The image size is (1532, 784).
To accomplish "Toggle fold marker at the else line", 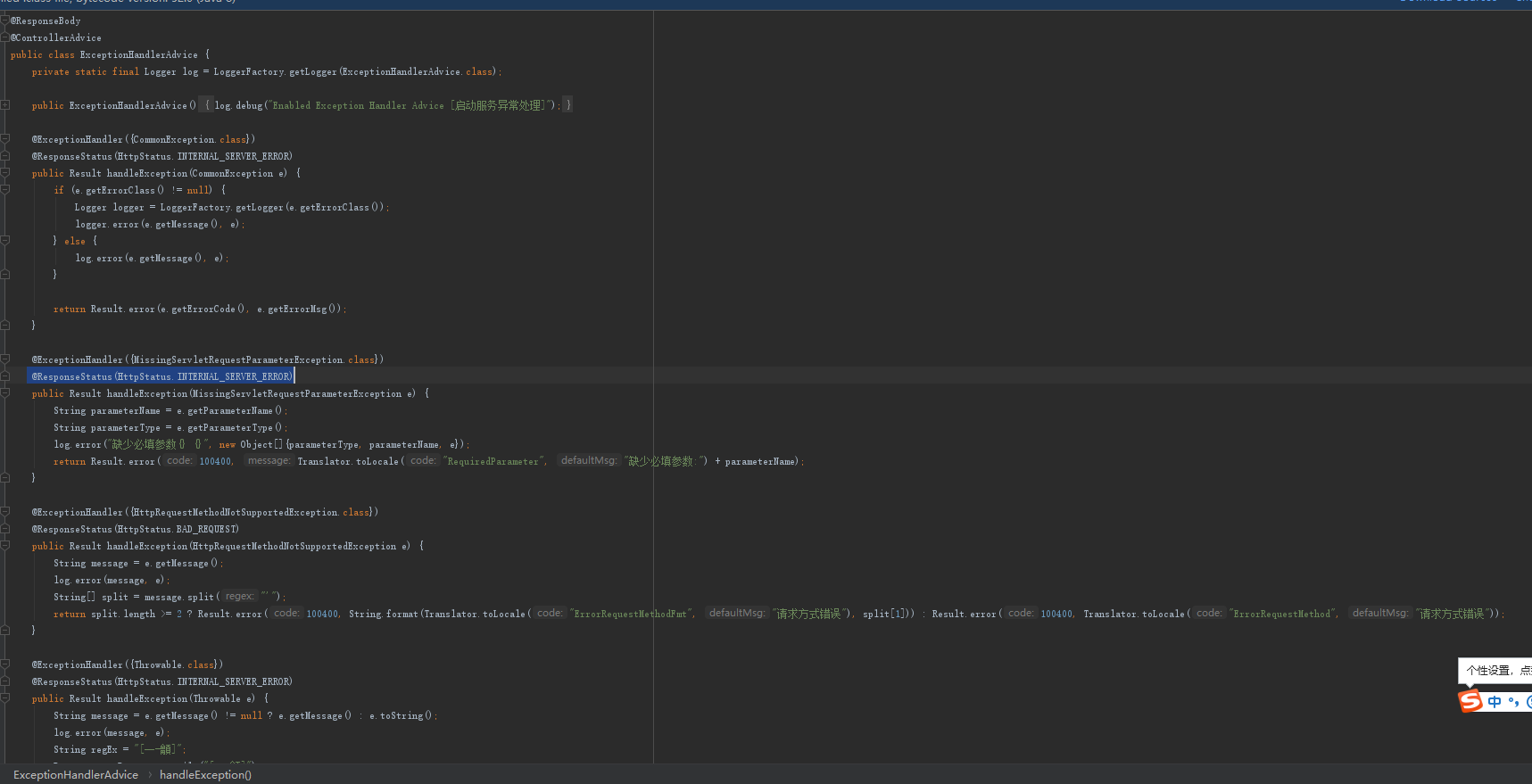I will click(4, 241).
